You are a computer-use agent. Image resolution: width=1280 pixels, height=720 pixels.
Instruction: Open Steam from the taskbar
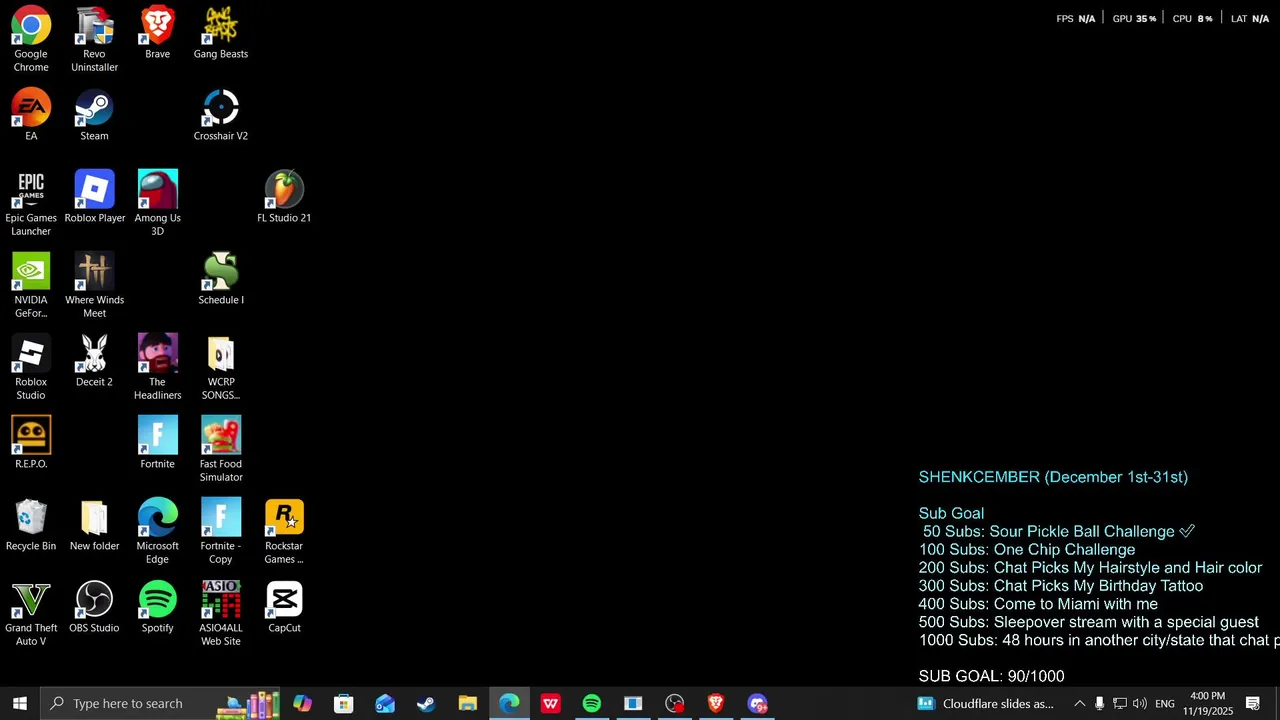coord(426,703)
